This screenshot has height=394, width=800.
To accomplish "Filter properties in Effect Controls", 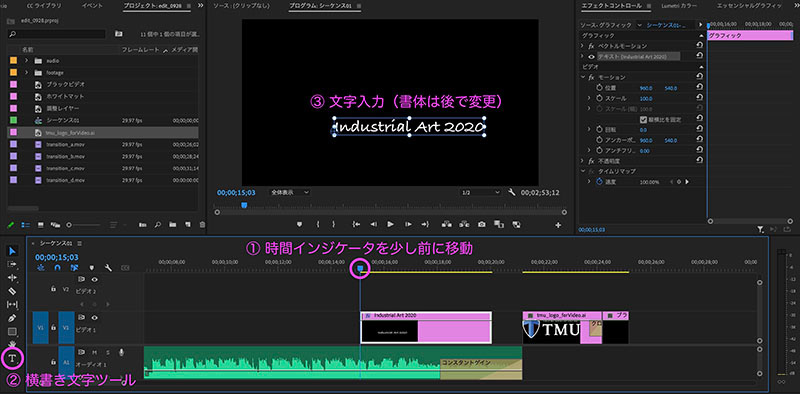I will point(760,230).
